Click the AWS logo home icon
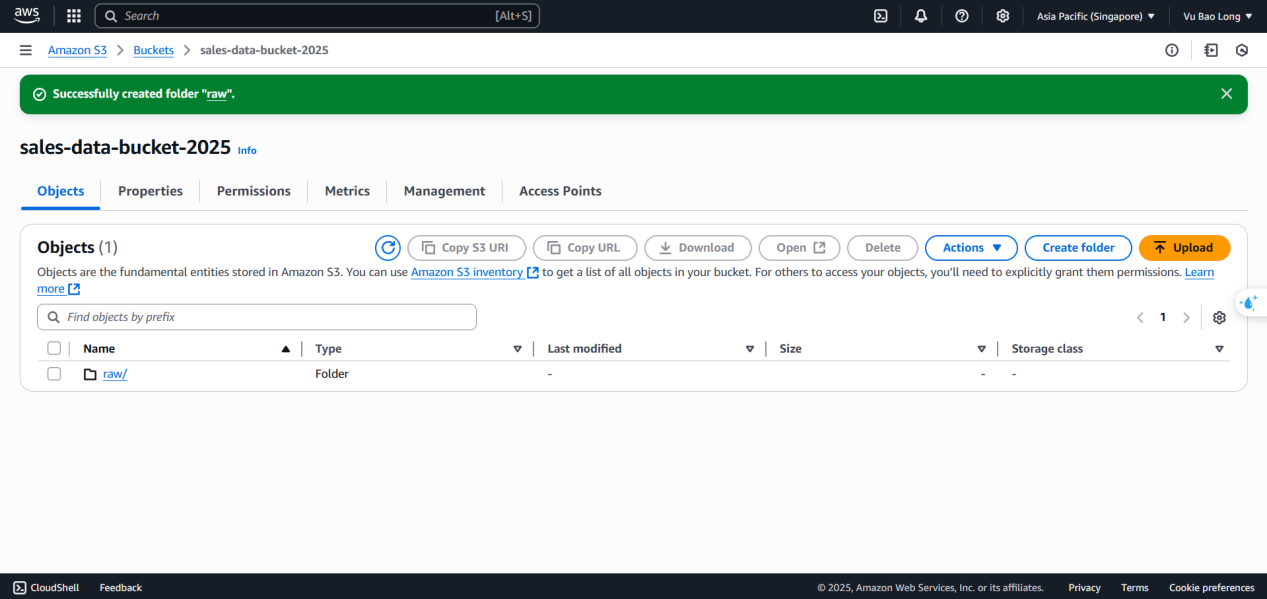Screen dimensions: 1267x599 click(x=27, y=16)
